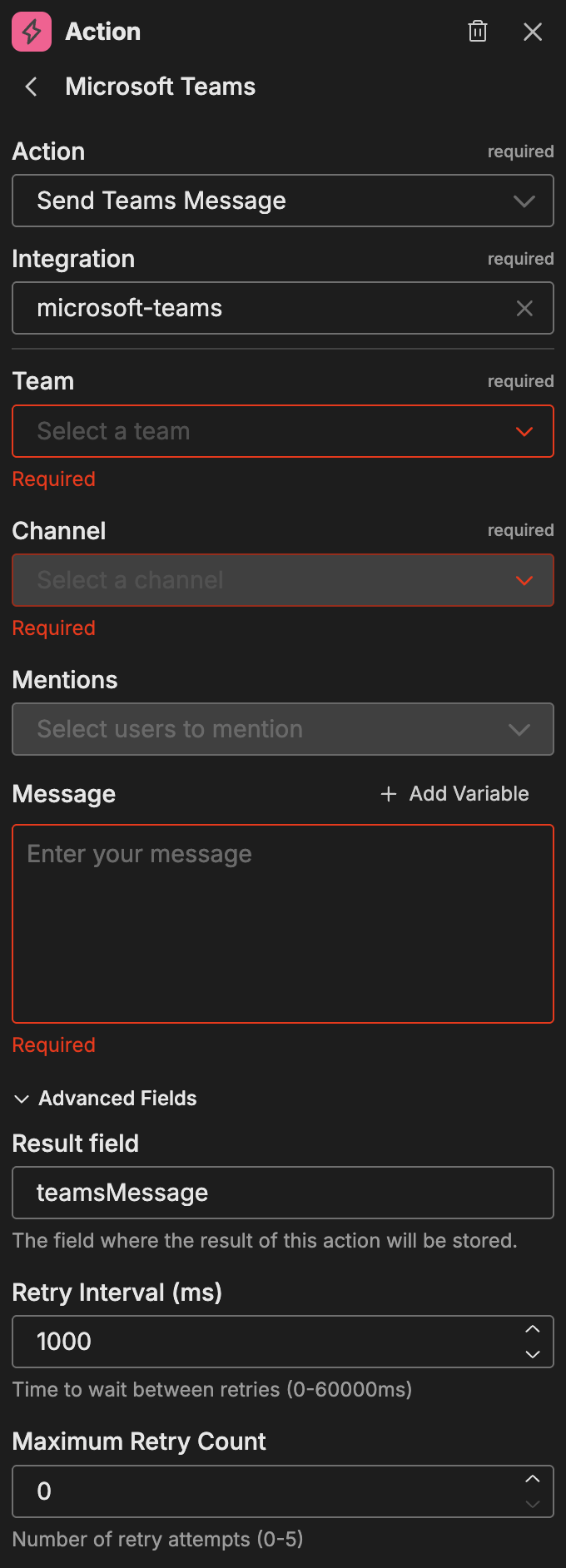Increment Maximum Retry Count upward
Viewport: 566px width, 1568px height.
tap(534, 1480)
